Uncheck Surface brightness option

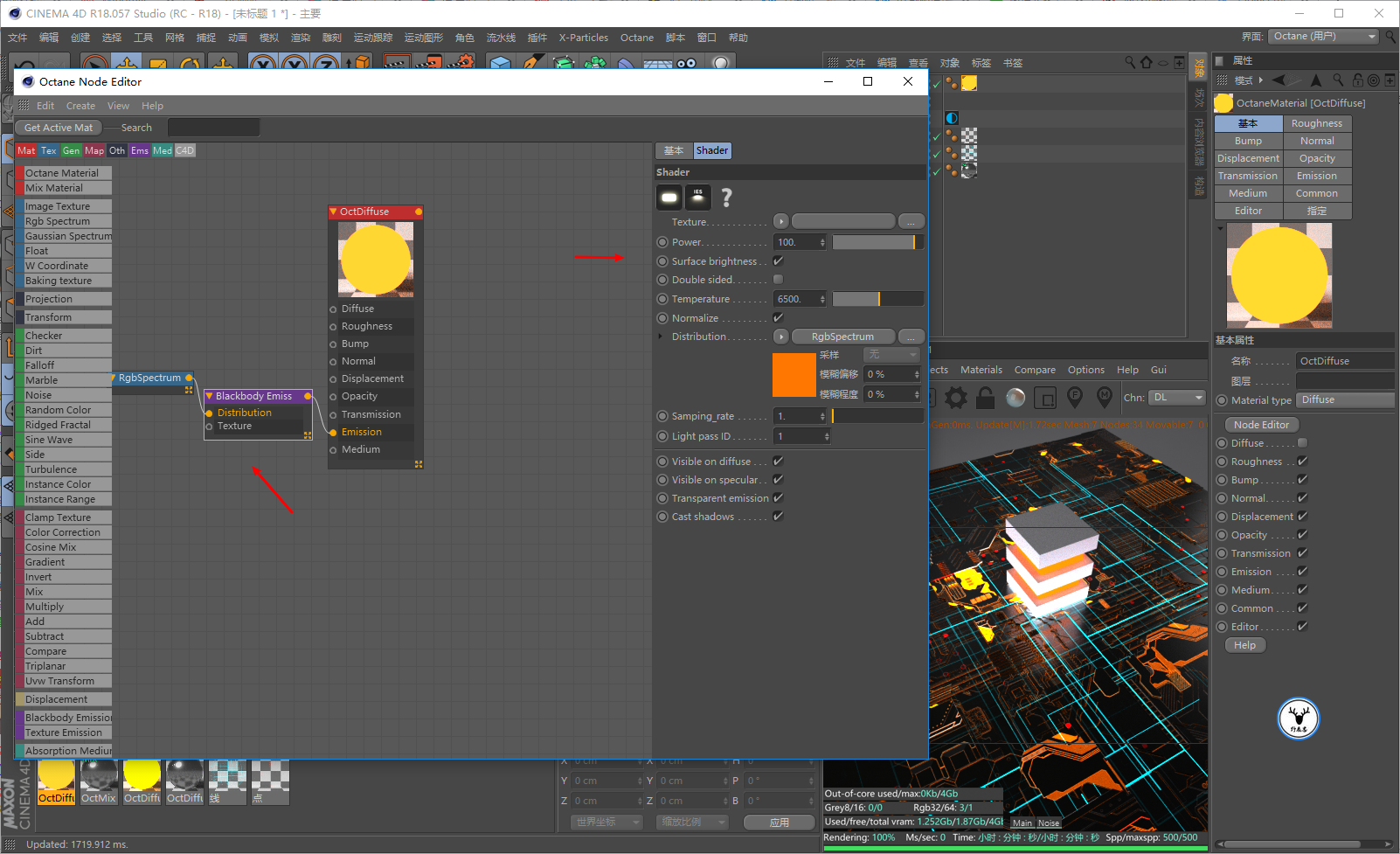(x=778, y=261)
